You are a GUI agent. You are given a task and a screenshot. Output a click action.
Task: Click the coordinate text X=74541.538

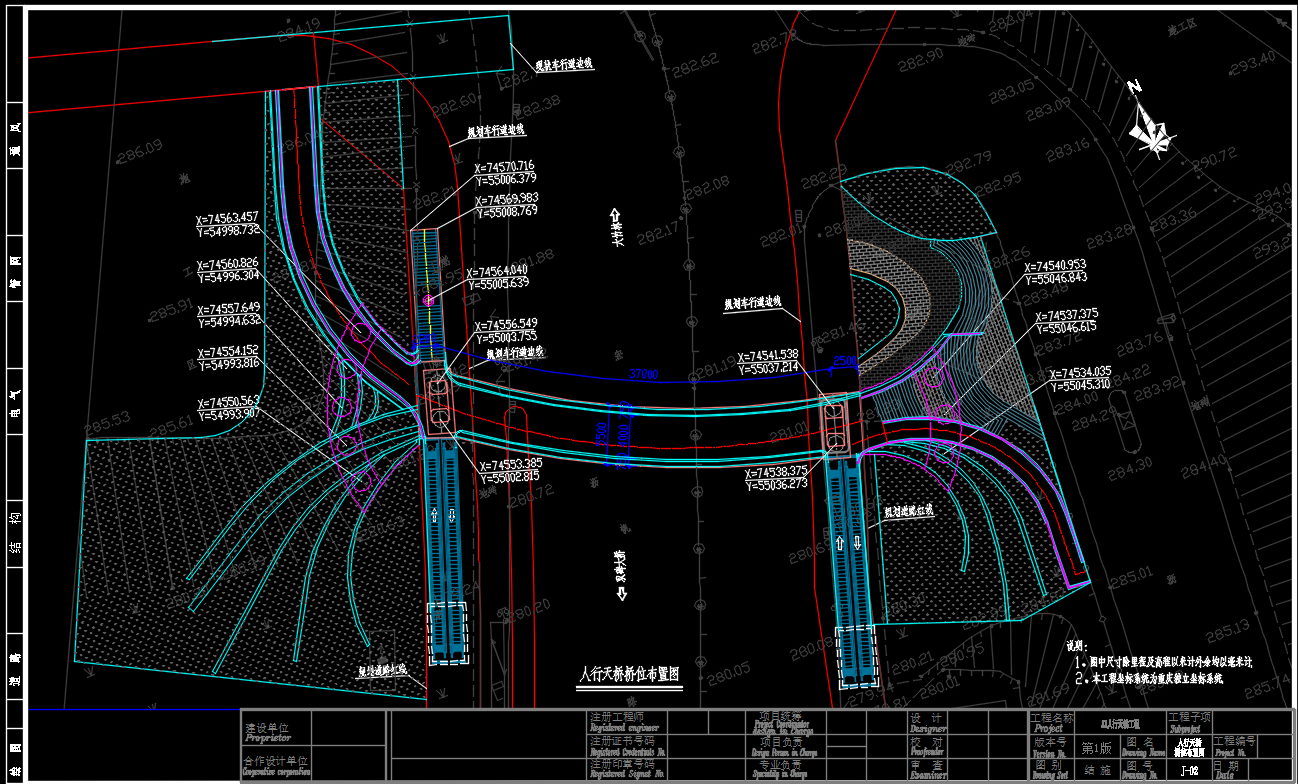click(767, 355)
